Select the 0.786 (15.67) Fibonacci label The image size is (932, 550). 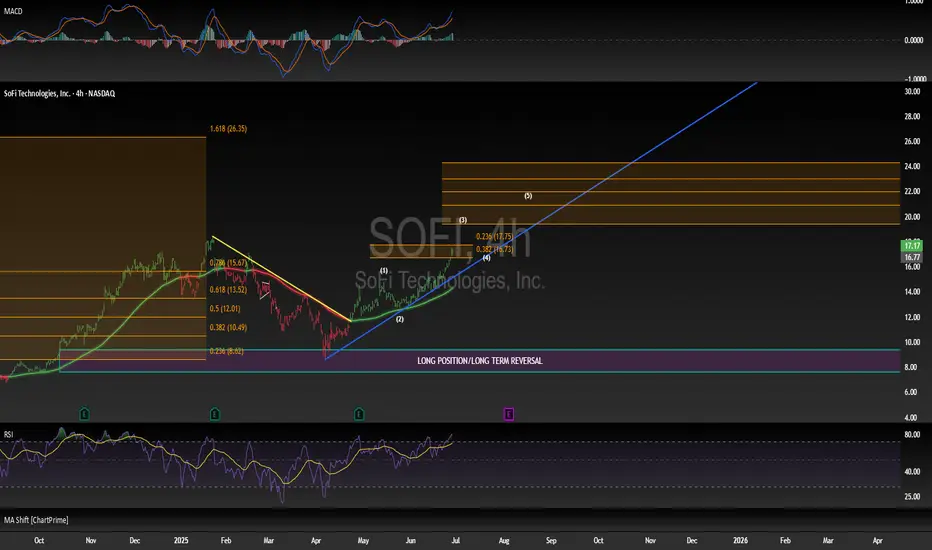[x=228, y=263]
